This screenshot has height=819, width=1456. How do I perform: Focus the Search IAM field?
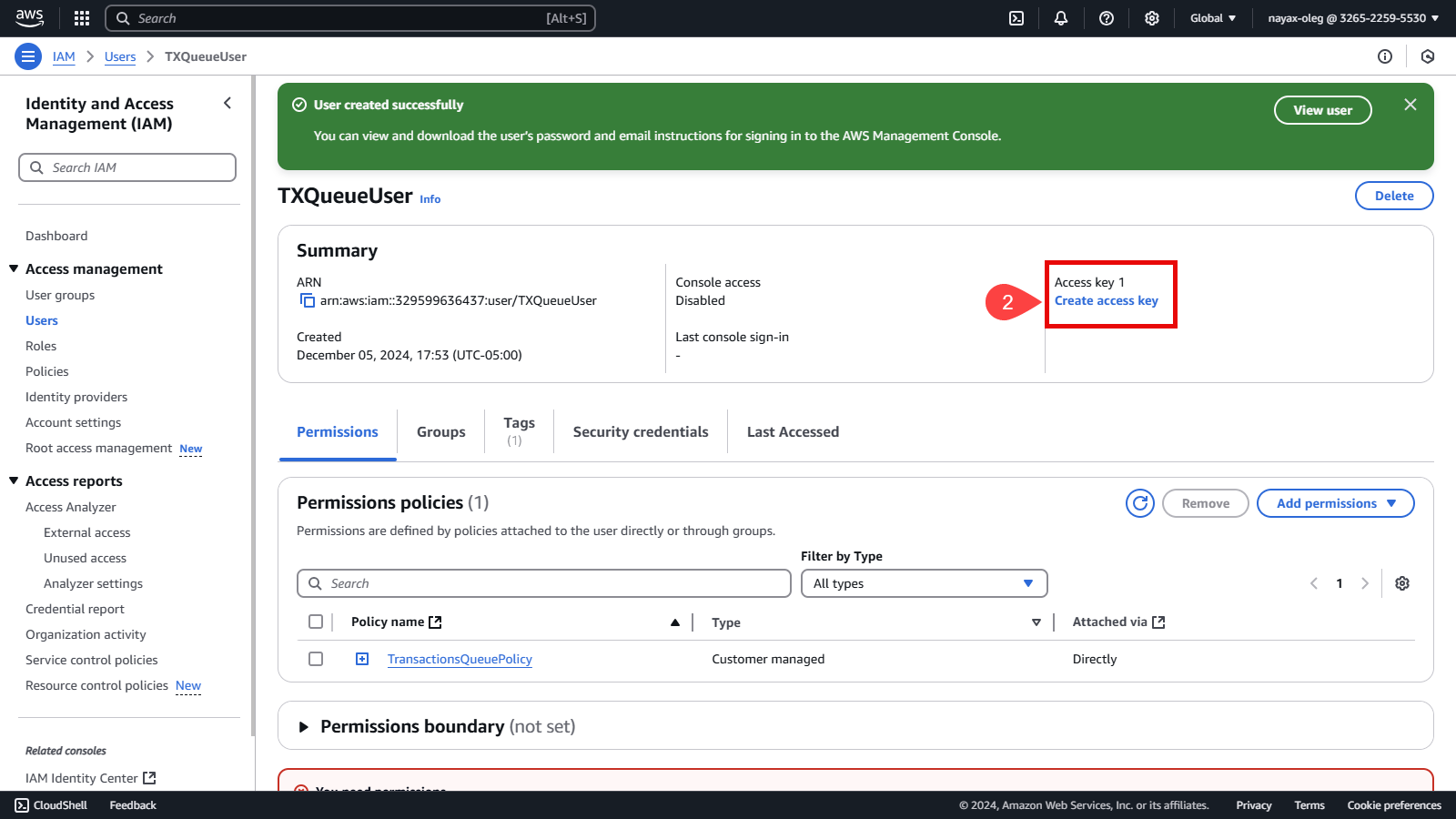click(x=127, y=167)
